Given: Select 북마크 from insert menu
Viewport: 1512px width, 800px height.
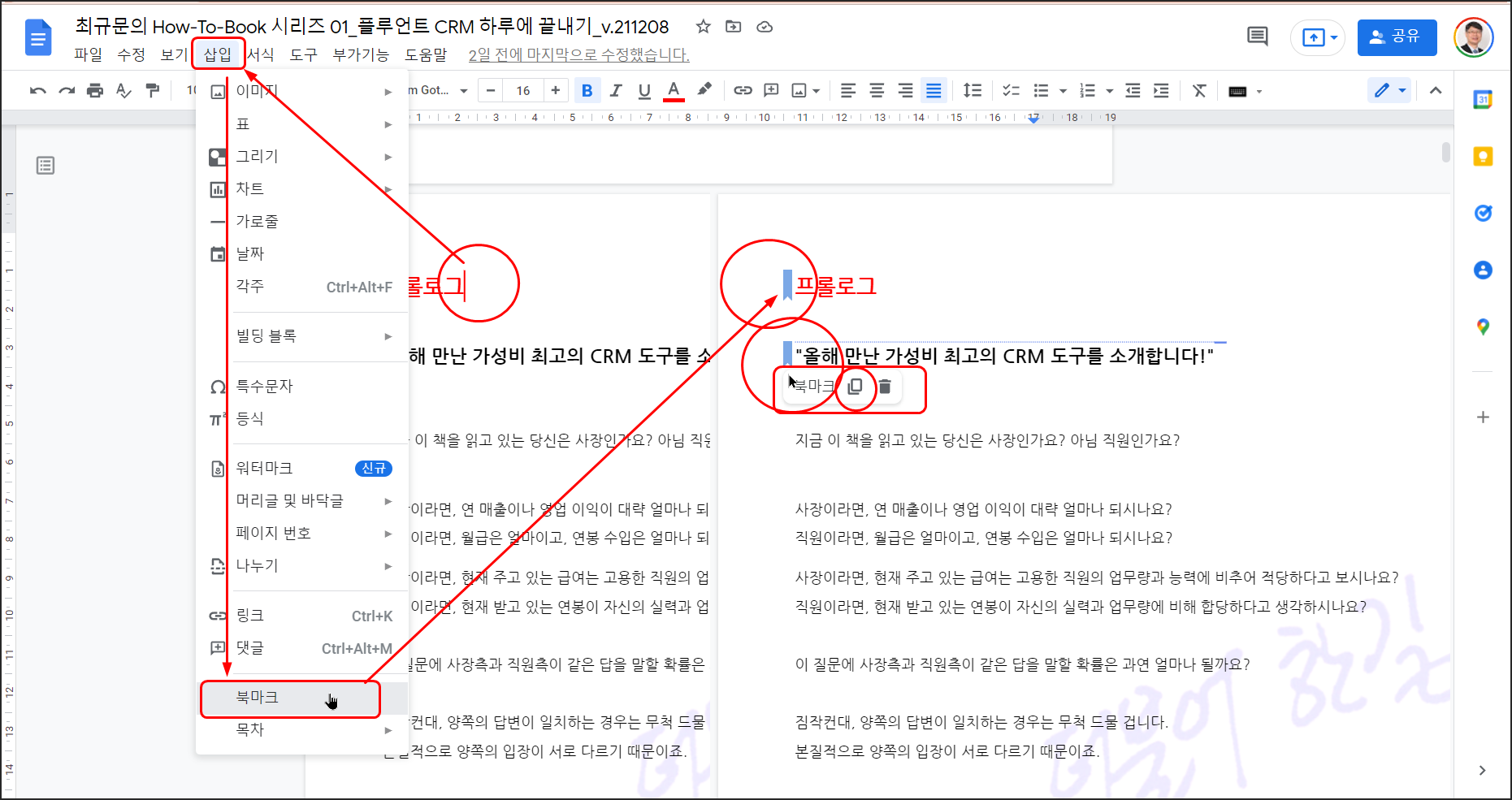Looking at the screenshot, I should coord(302,698).
